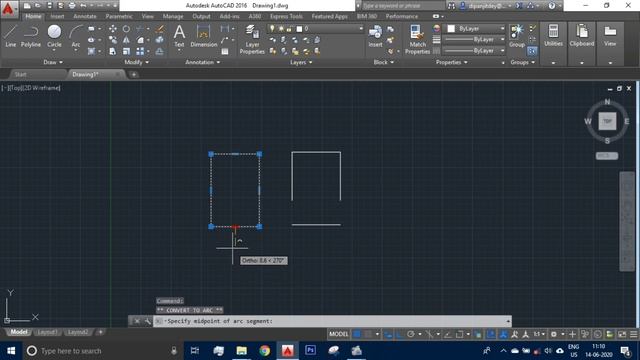Switch to the Layout1 tab
Viewport: 640px width, 360px height.
tap(47, 332)
